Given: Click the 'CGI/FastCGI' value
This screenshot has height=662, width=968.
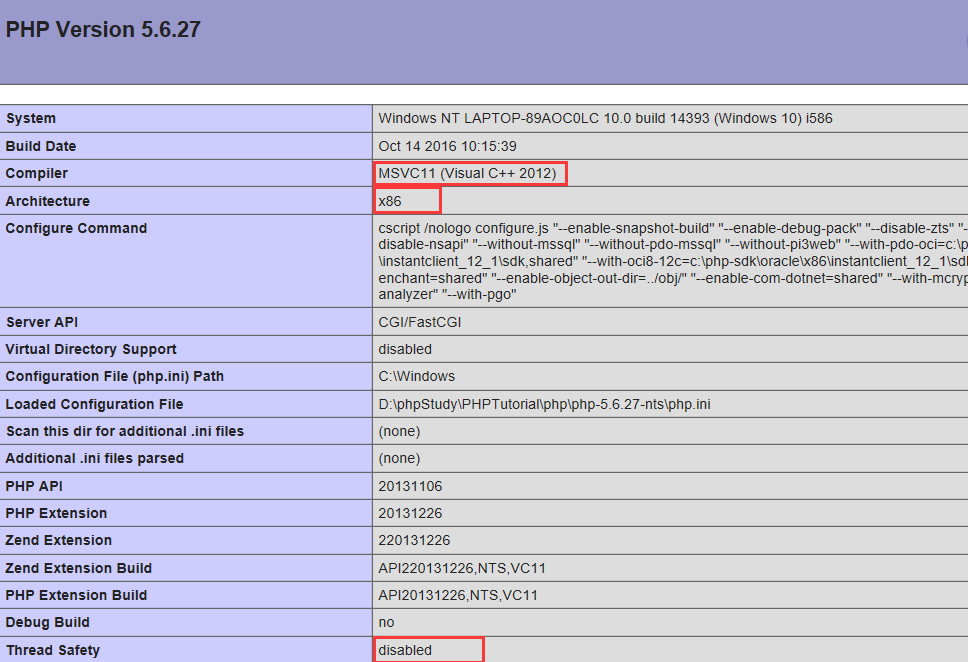Looking at the screenshot, I should click(420, 322).
